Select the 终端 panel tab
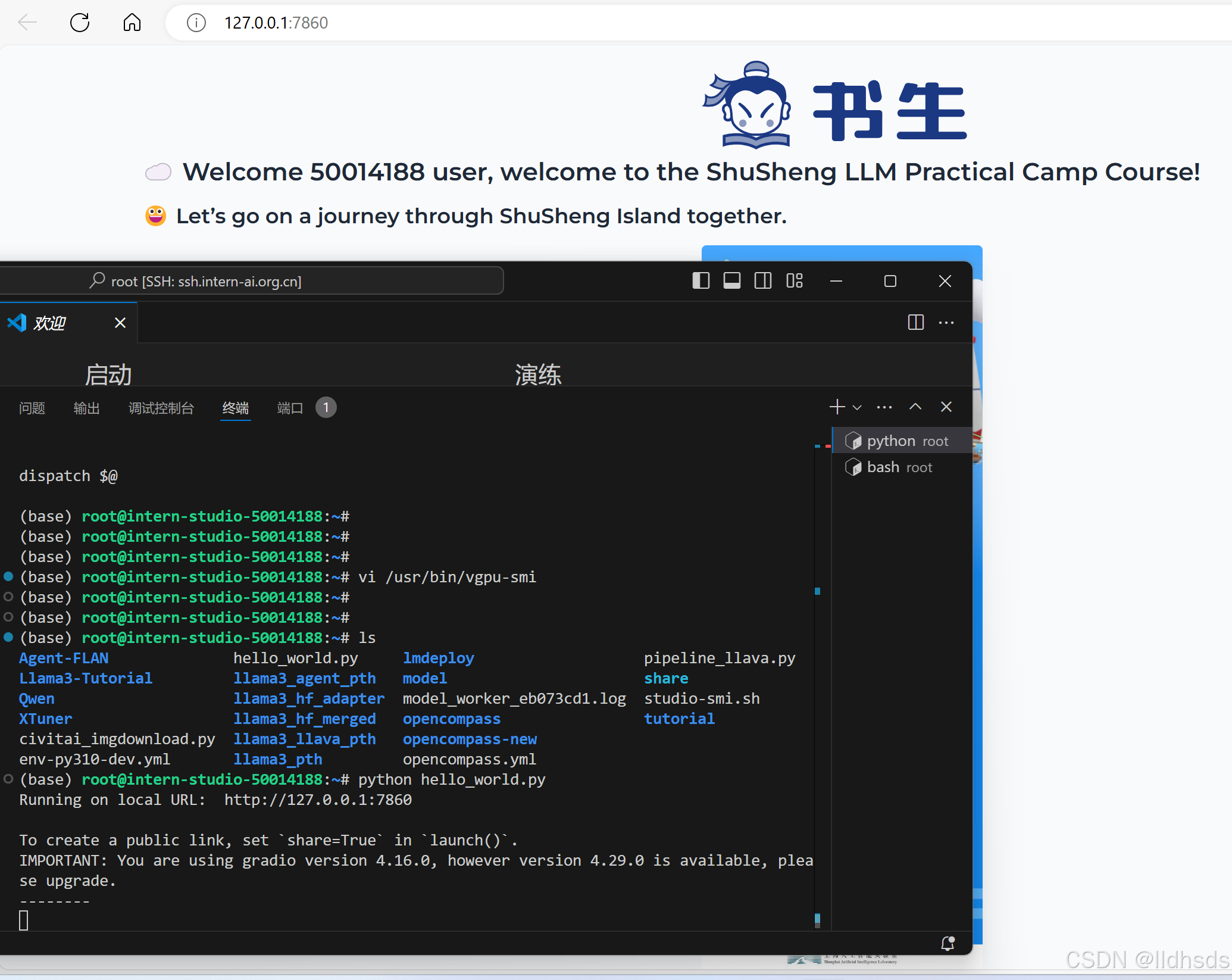 (236, 408)
